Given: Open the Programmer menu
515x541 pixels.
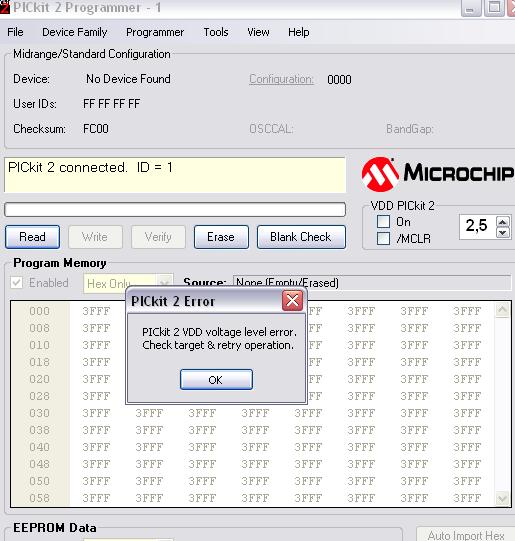Looking at the screenshot, I should [x=155, y=32].
